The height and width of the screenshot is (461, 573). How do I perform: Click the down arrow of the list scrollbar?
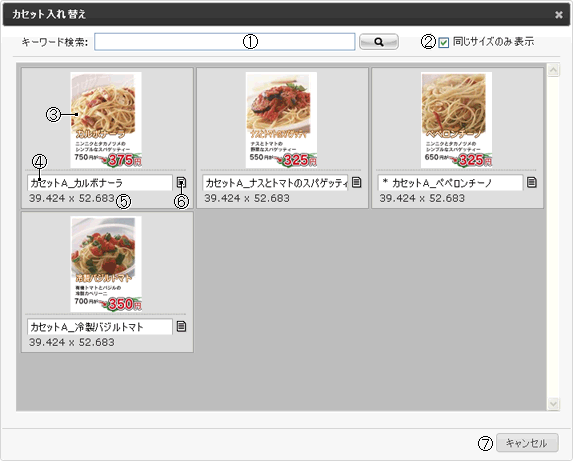point(553,404)
